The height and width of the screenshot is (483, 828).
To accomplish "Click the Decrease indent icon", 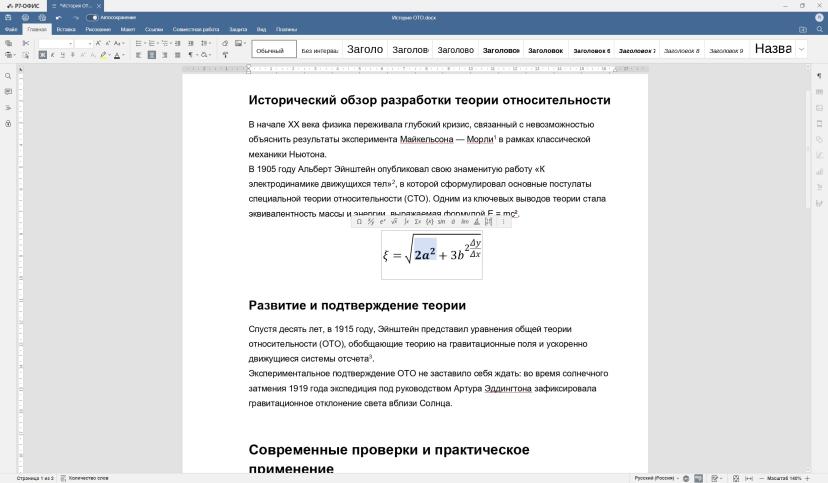I will tap(178, 43).
